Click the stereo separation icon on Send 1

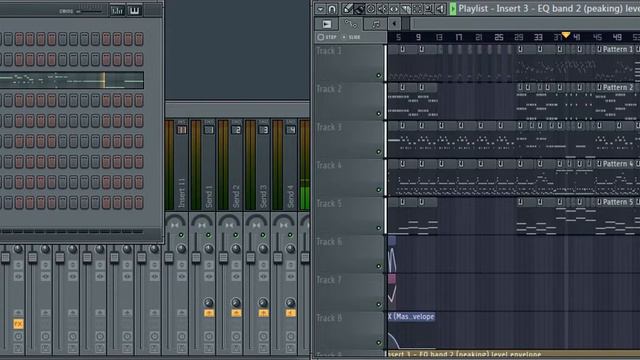click(202, 225)
